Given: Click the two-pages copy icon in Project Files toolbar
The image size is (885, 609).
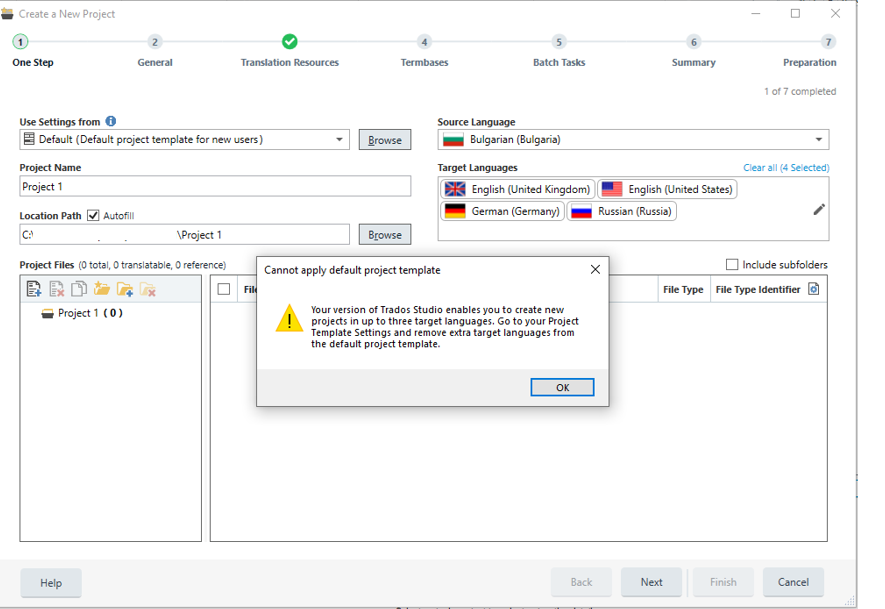Looking at the screenshot, I should 79,289.
